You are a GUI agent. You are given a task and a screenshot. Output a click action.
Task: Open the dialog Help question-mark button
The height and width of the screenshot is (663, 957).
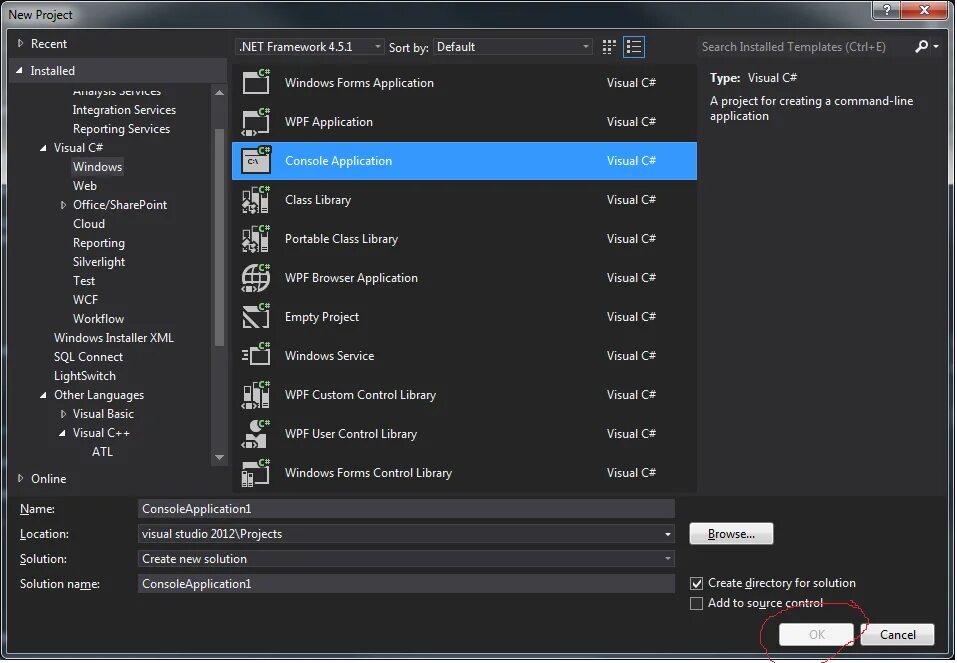tap(887, 10)
